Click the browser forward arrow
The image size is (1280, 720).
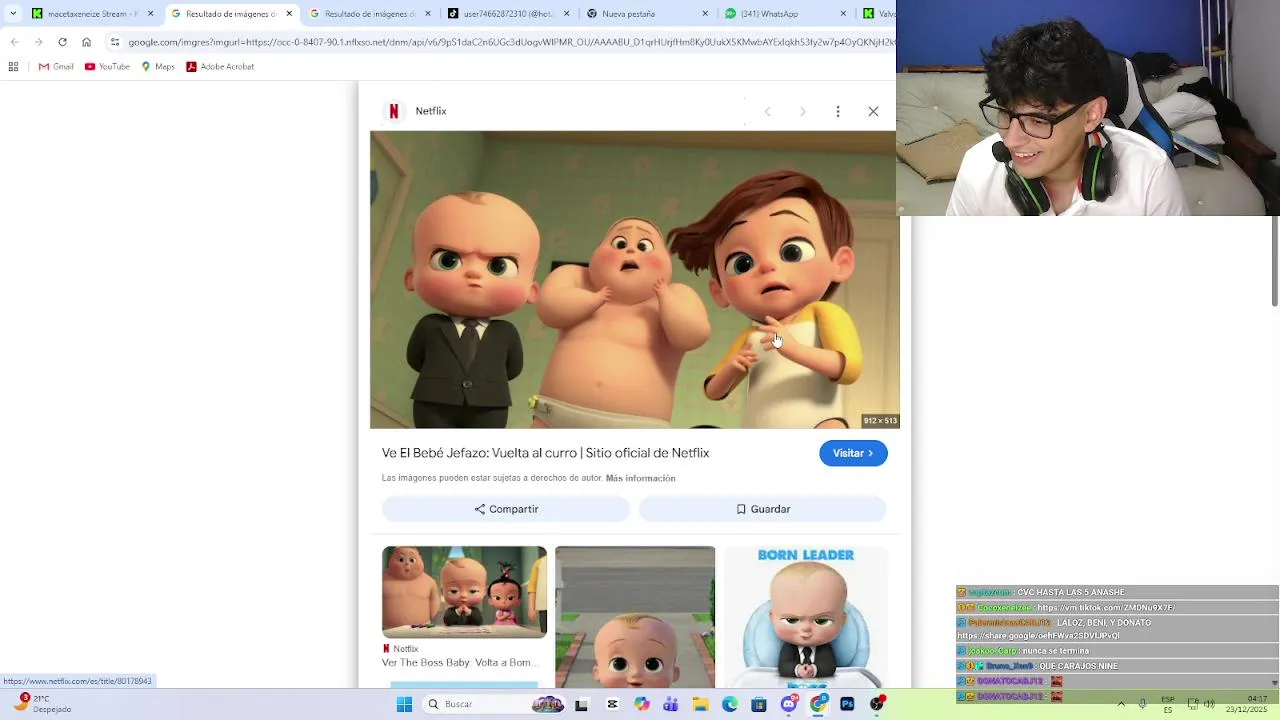click(38, 42)
